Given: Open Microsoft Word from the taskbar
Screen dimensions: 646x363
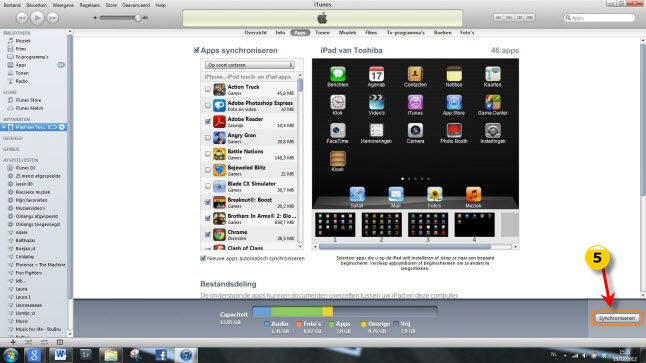Looking at the screenshot, I should pos(60,355).
